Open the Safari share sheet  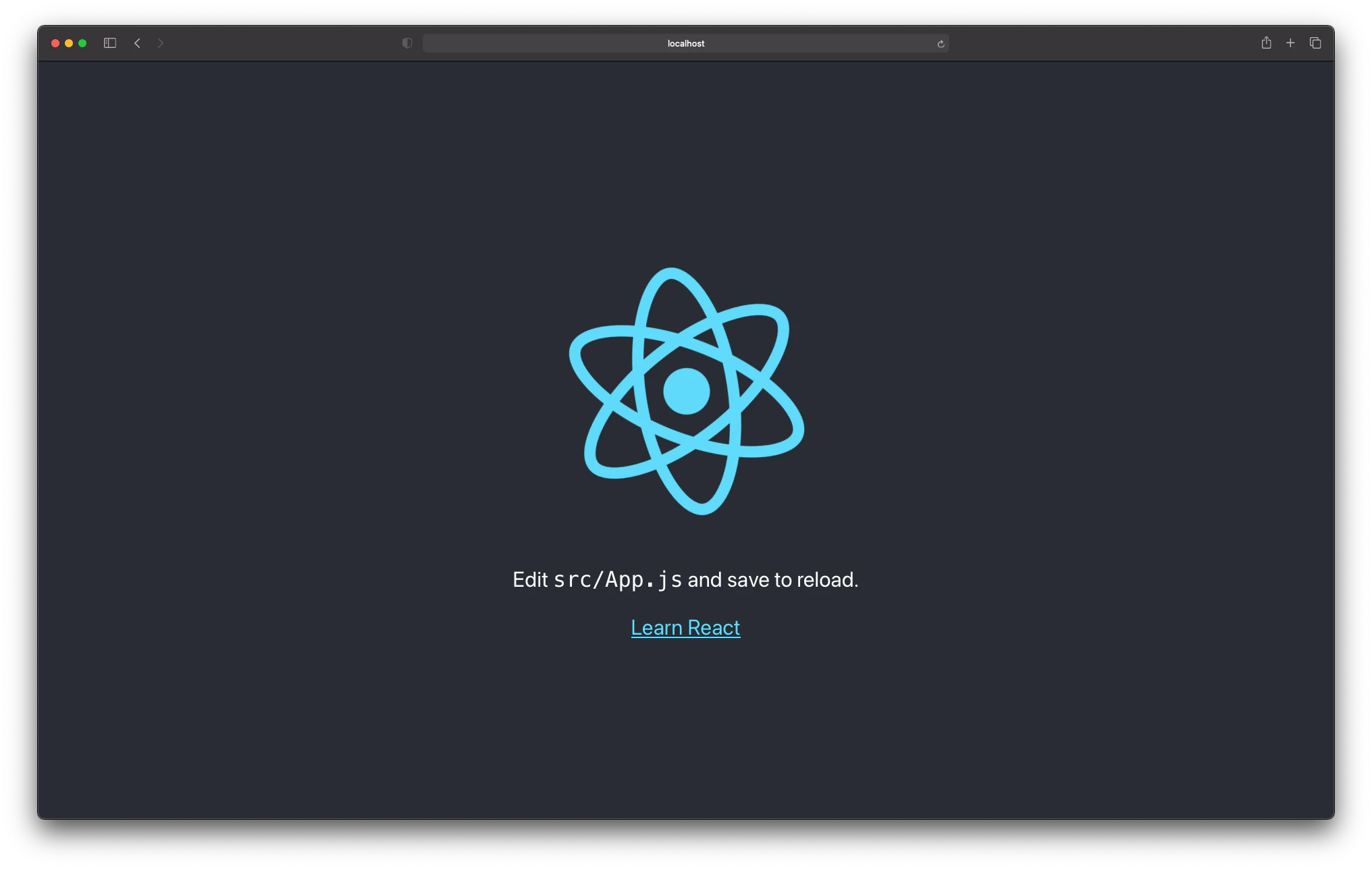[x=1266, y=43]
